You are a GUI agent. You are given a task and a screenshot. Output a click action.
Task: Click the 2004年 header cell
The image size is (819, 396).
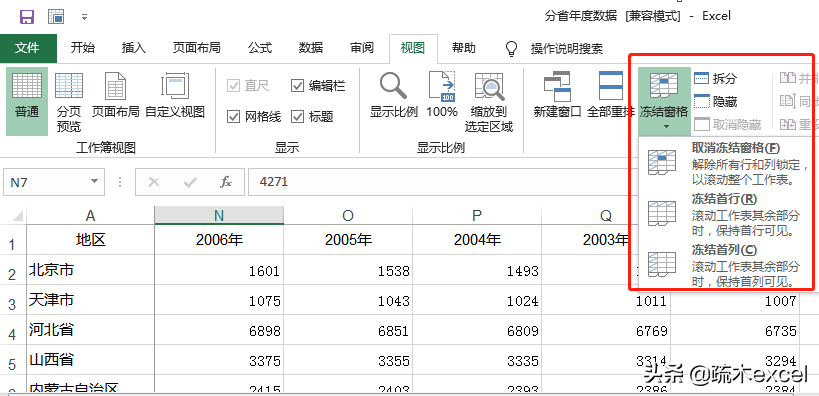477,240
